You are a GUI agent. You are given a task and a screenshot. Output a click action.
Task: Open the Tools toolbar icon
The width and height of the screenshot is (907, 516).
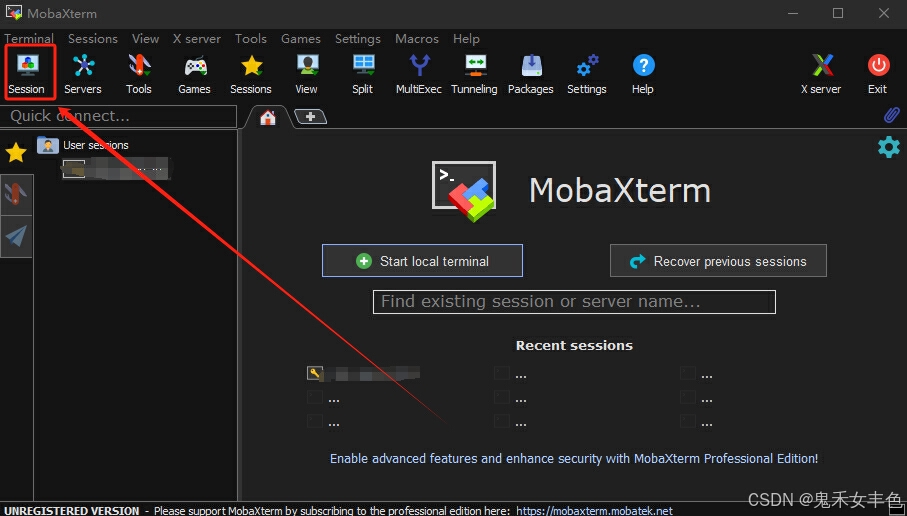[139, 74]
